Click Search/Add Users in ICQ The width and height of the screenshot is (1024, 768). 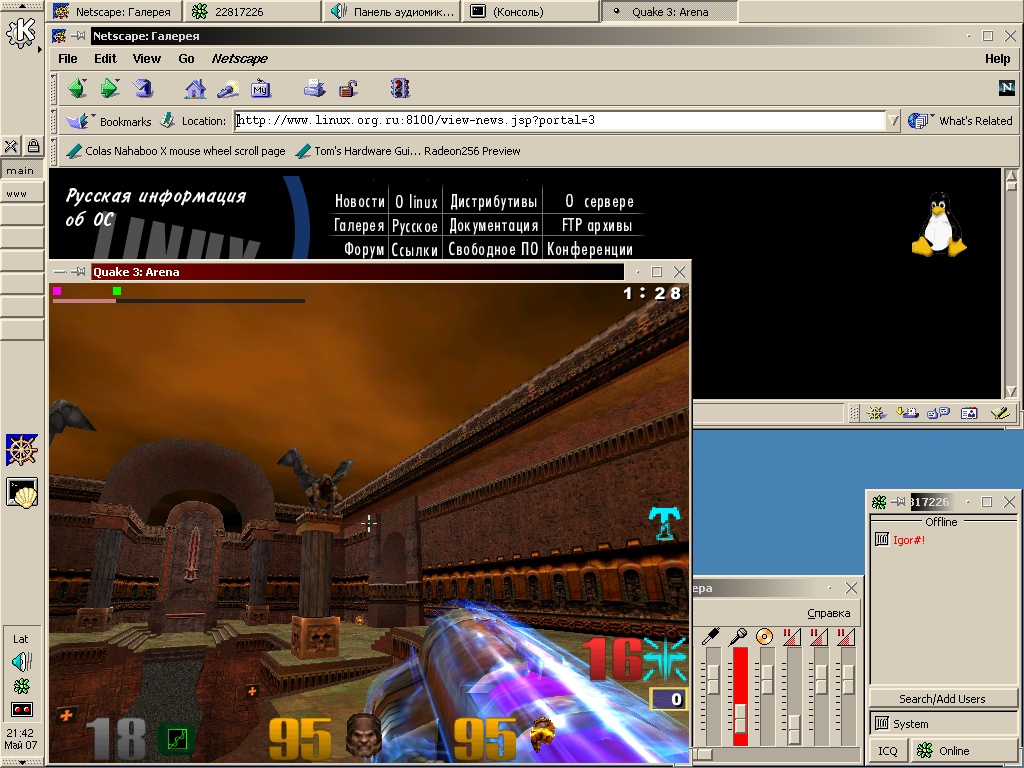point(942,699)
